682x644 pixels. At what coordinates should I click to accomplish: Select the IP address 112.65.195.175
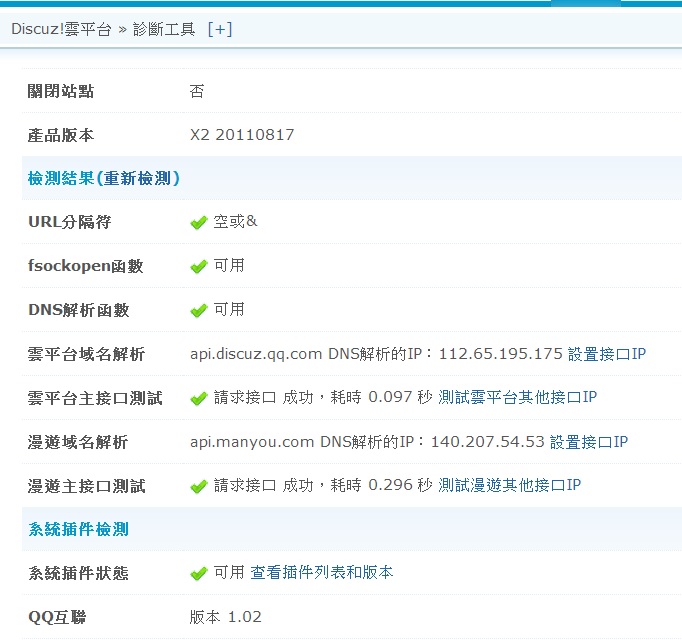pyautogui.click(x=501, y=354)
